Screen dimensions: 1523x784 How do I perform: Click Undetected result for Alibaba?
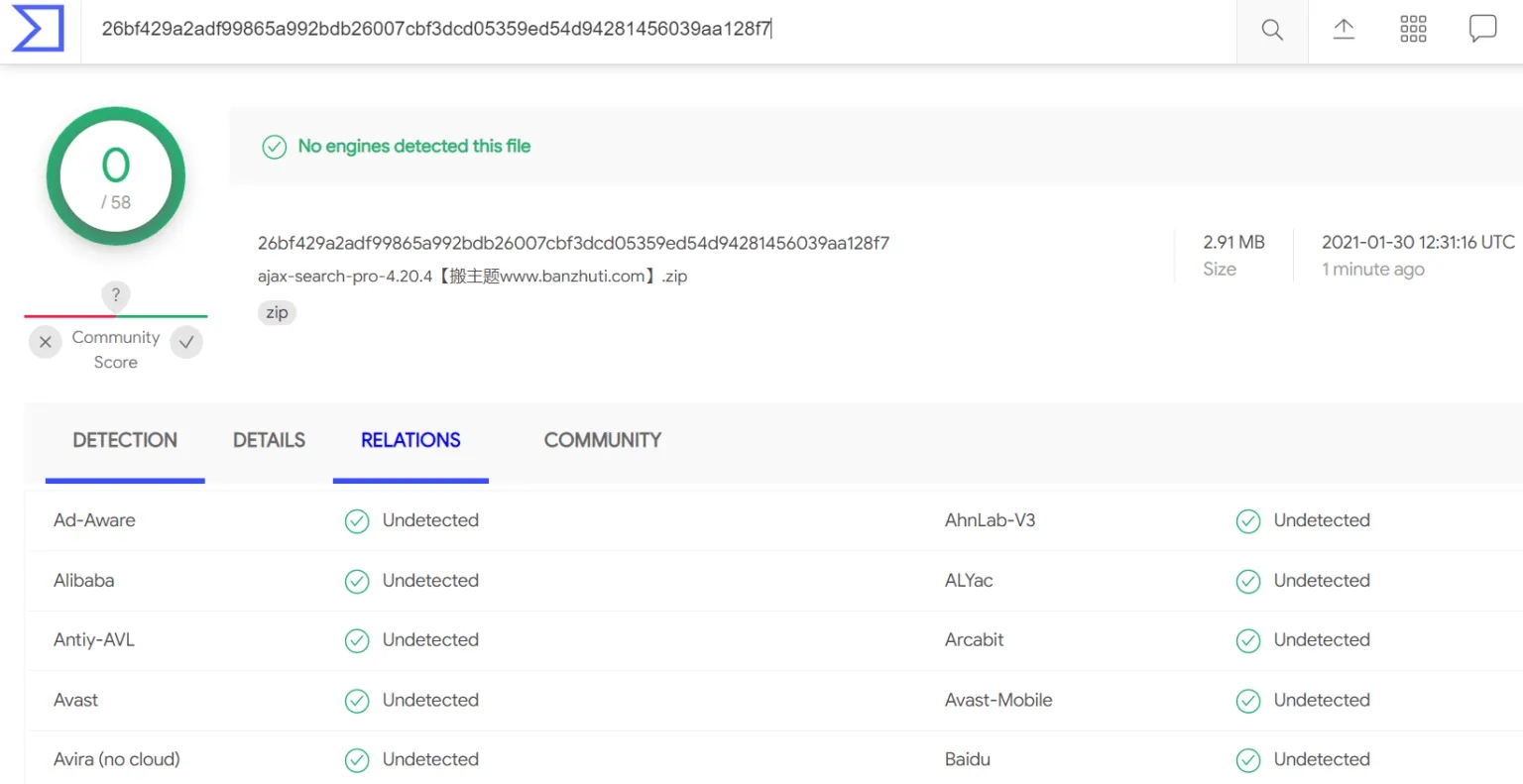tap(430, 580)
